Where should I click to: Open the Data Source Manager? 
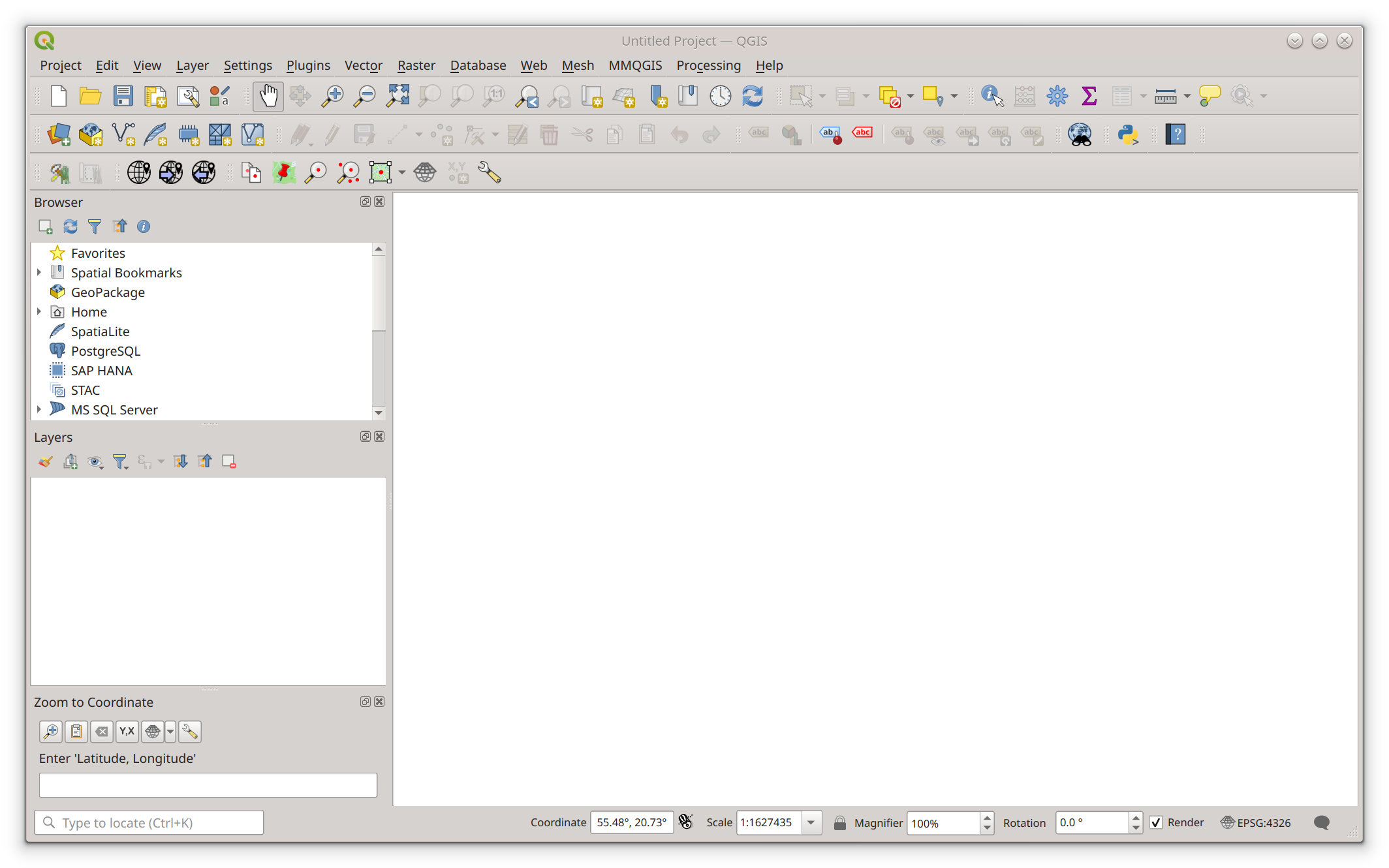tap(59, 134)
